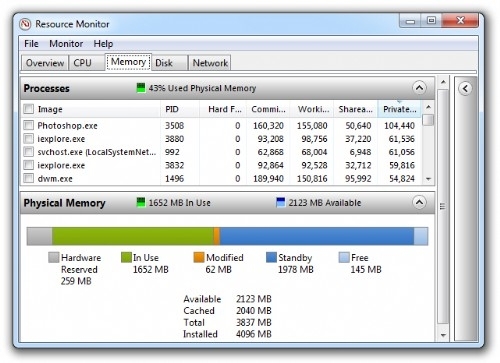
Task: Click the gray Hardware Reserved bar segment
Action: coord(39,236)
